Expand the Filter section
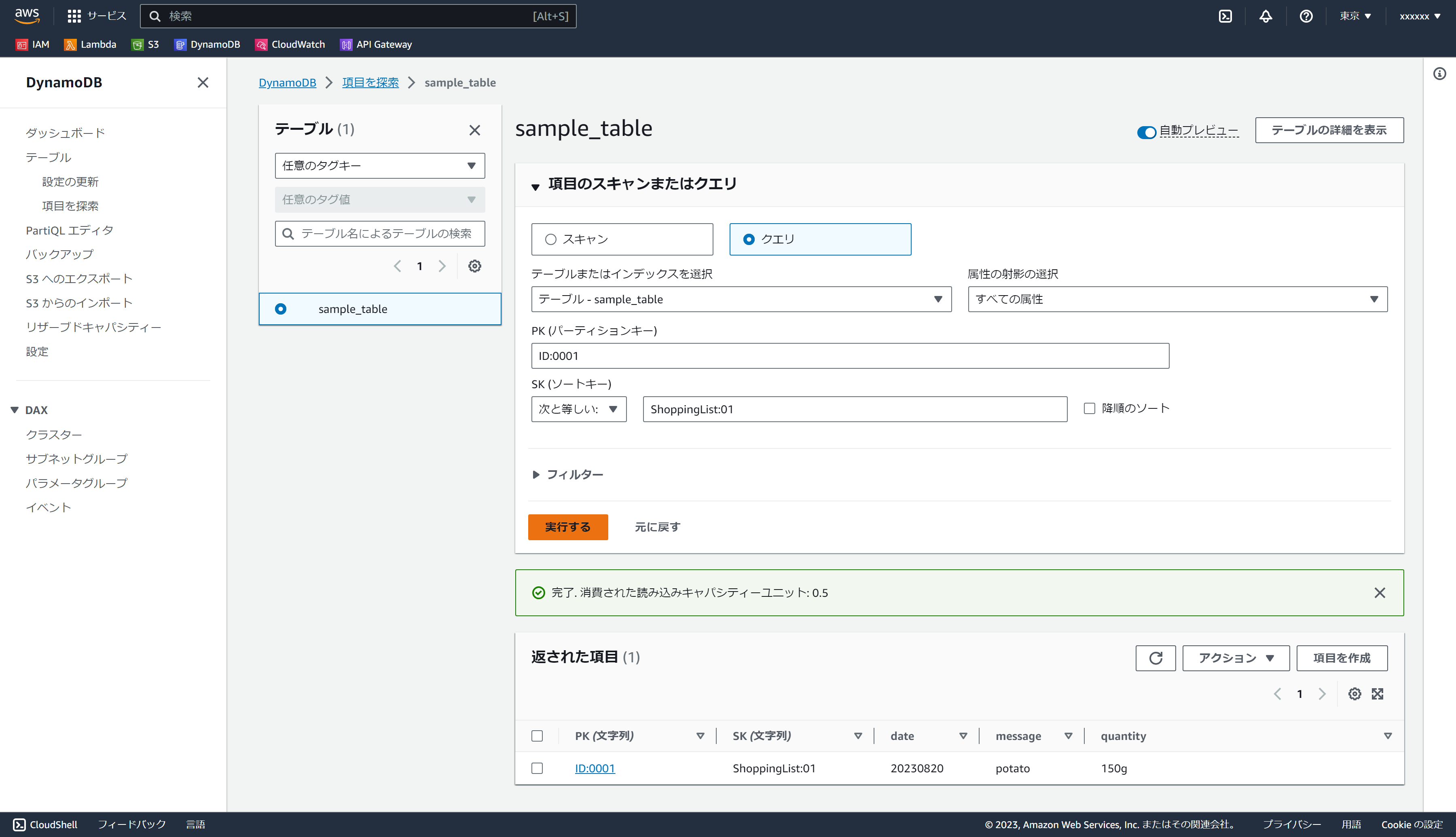Screen dimensions: 1456x837 coord(568,474)
